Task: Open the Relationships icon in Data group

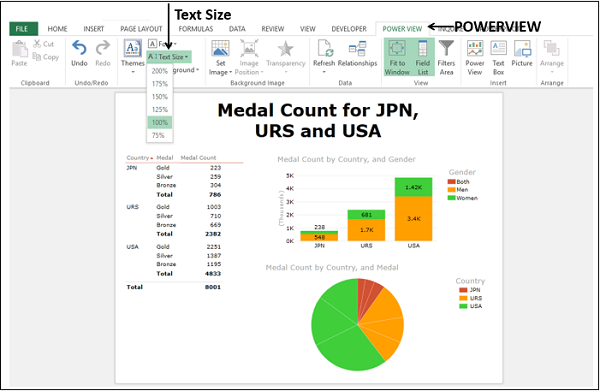Action: 357,48
